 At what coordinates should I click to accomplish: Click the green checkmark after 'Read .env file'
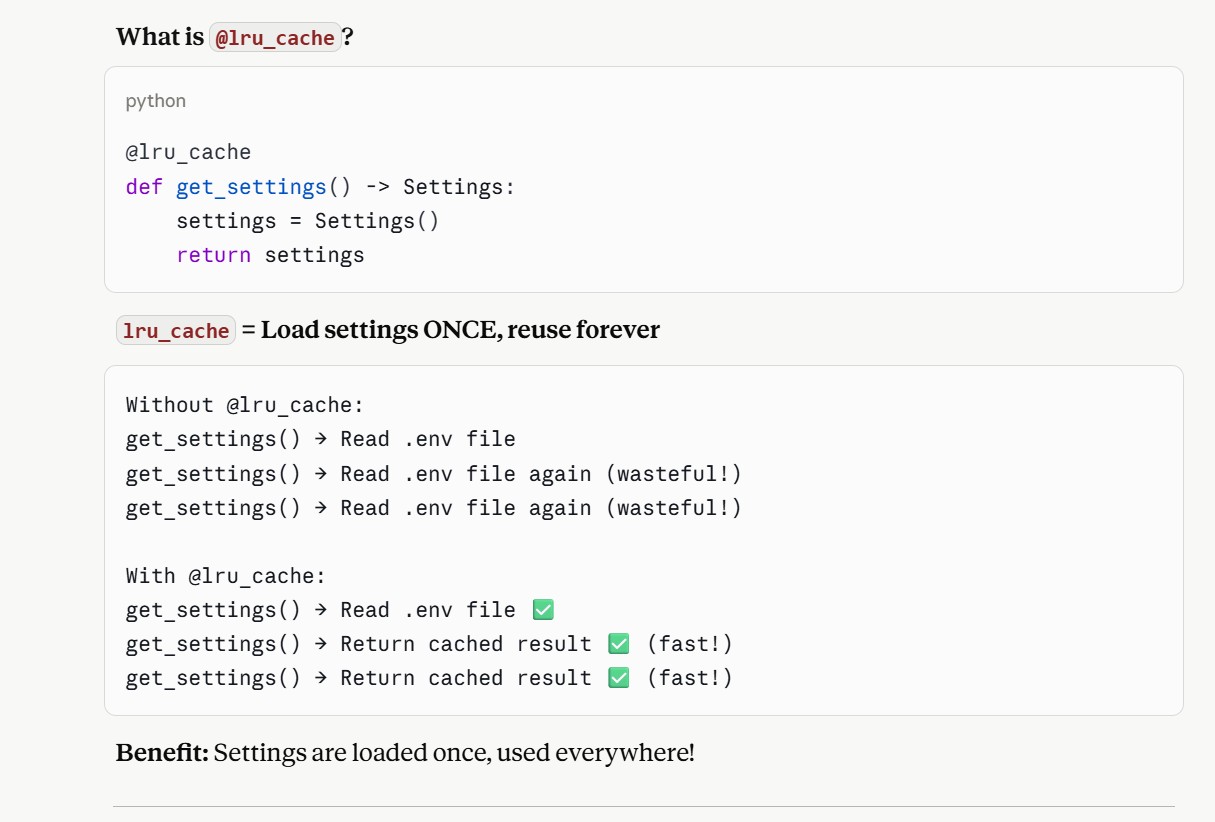[x=543, y=610]
